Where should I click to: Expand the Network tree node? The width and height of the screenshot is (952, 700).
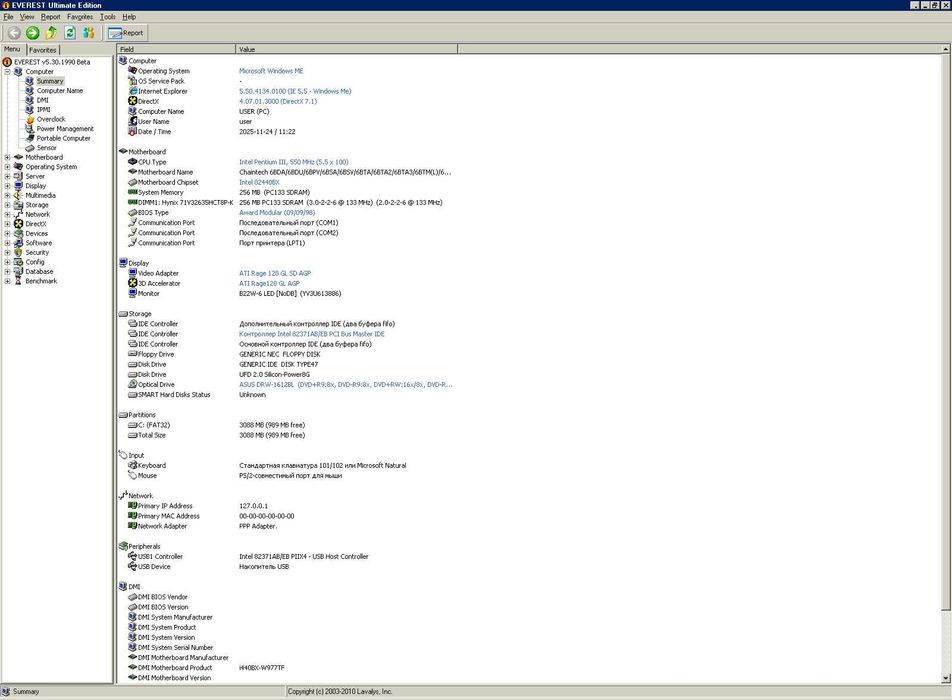tap(7, 214)
